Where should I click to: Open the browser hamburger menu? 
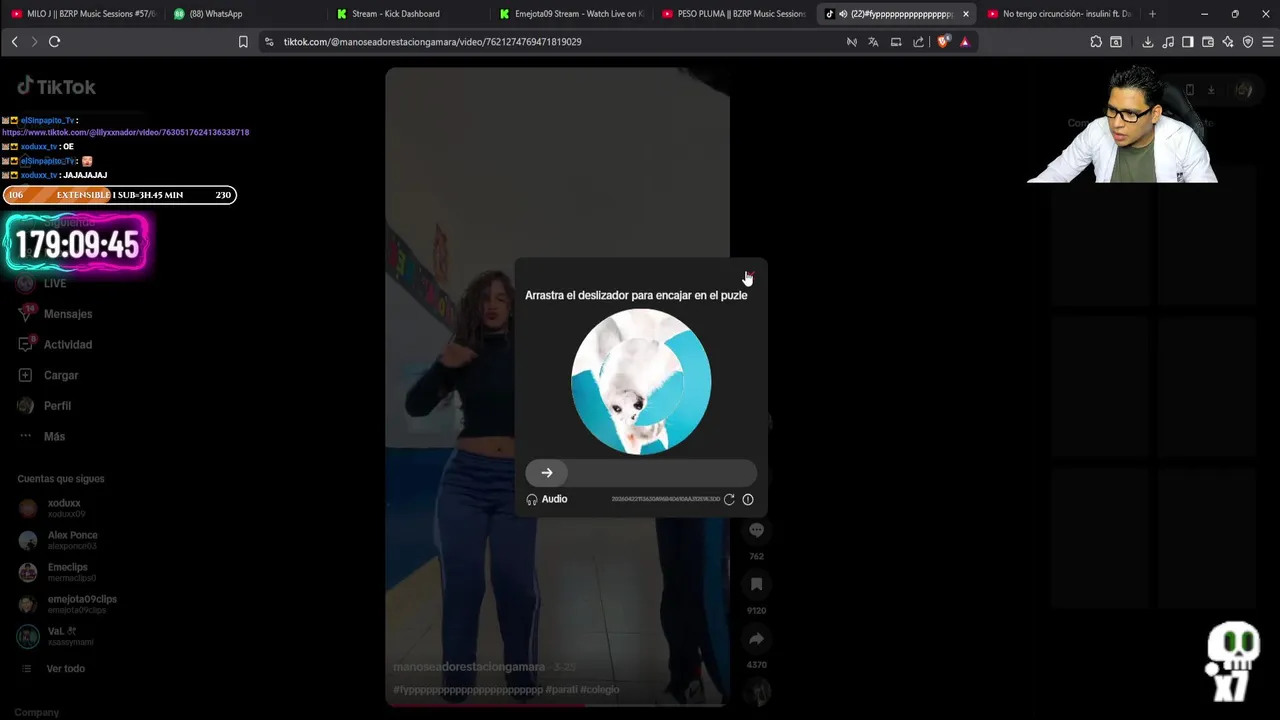pyautogui.click(x=1268, y=42)
